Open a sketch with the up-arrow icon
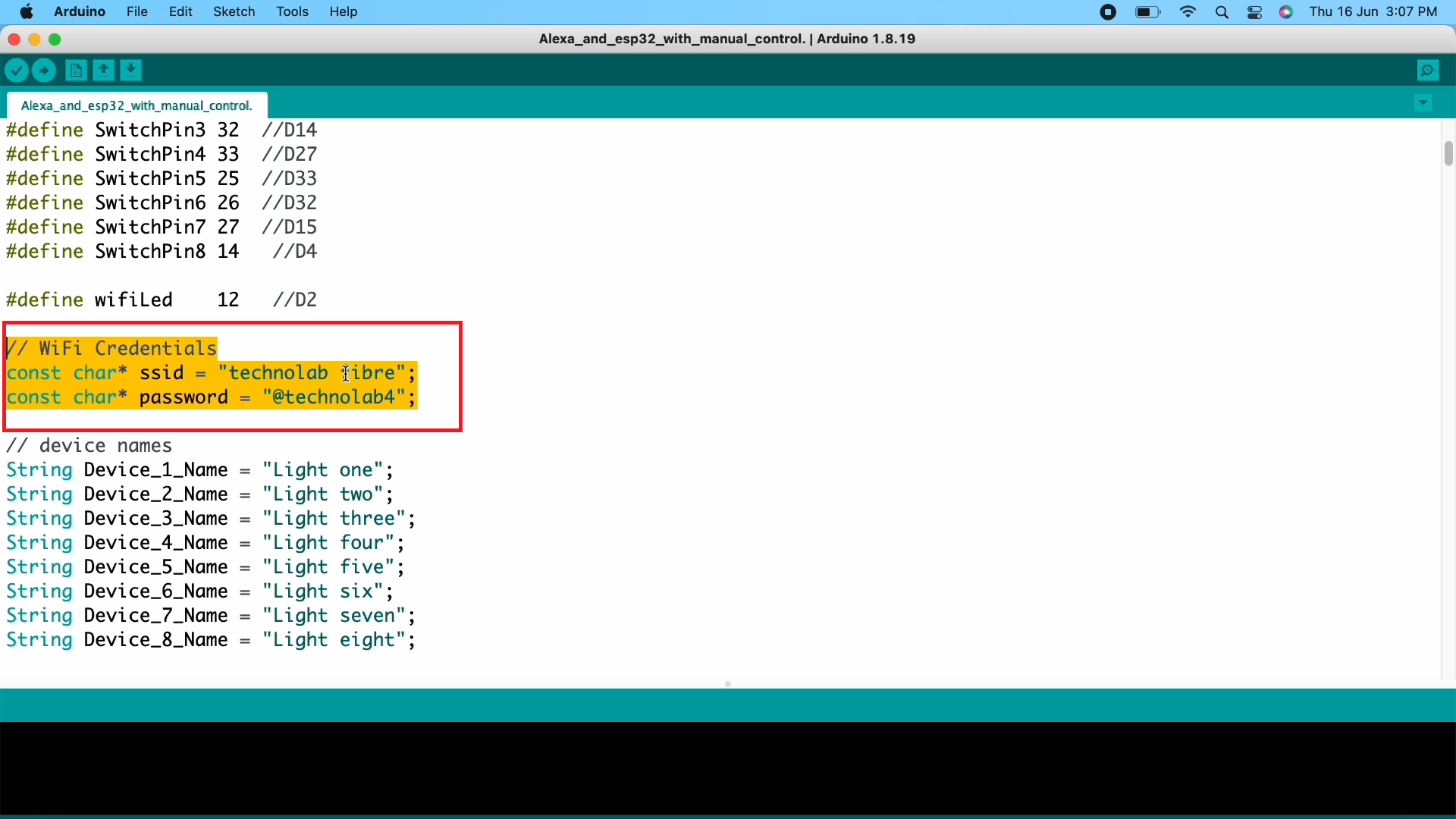Screen dimensions: 1456x819 click(103, 71)
